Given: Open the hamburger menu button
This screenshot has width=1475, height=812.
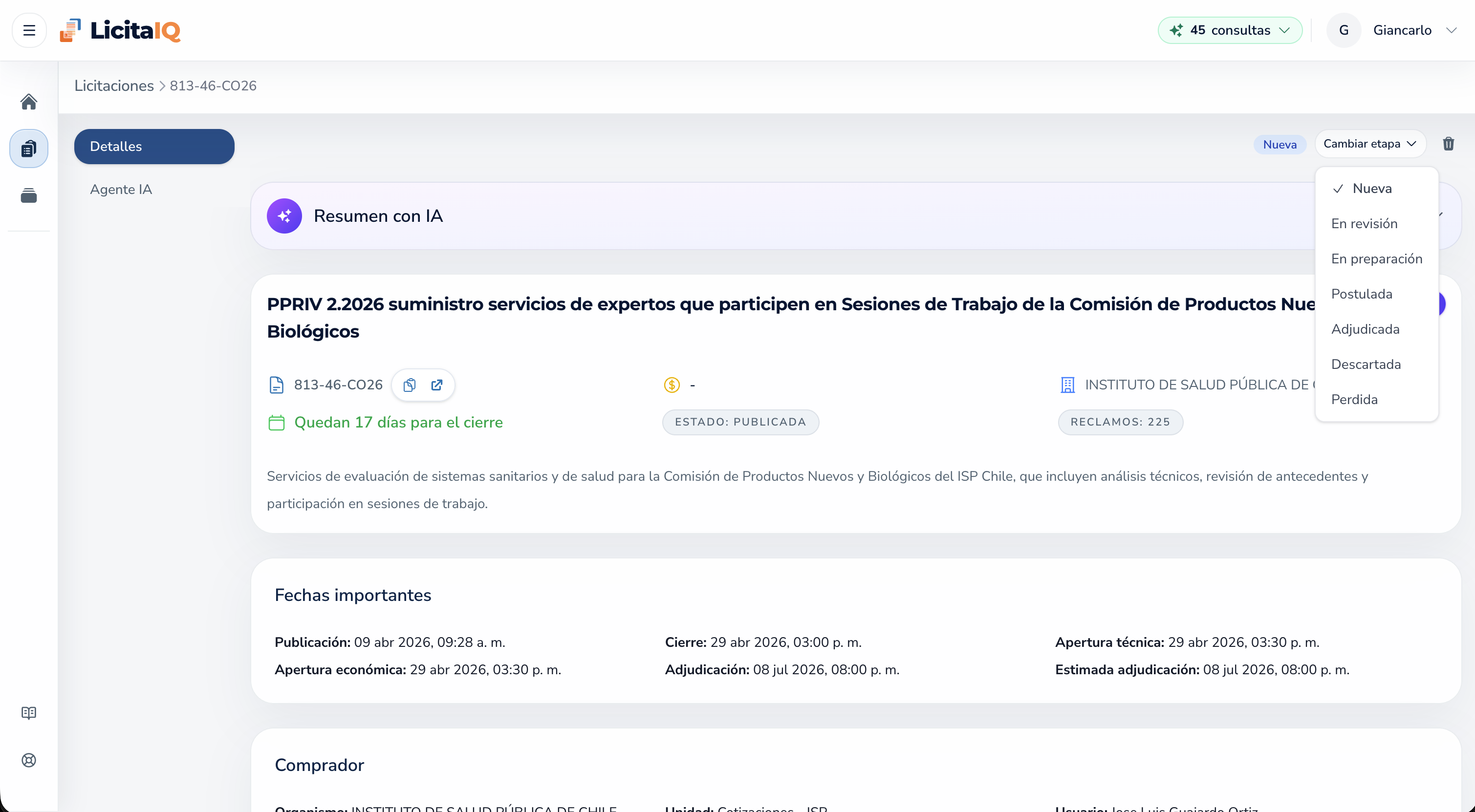Looking at the screenshot, I should [x=29, y=30].
